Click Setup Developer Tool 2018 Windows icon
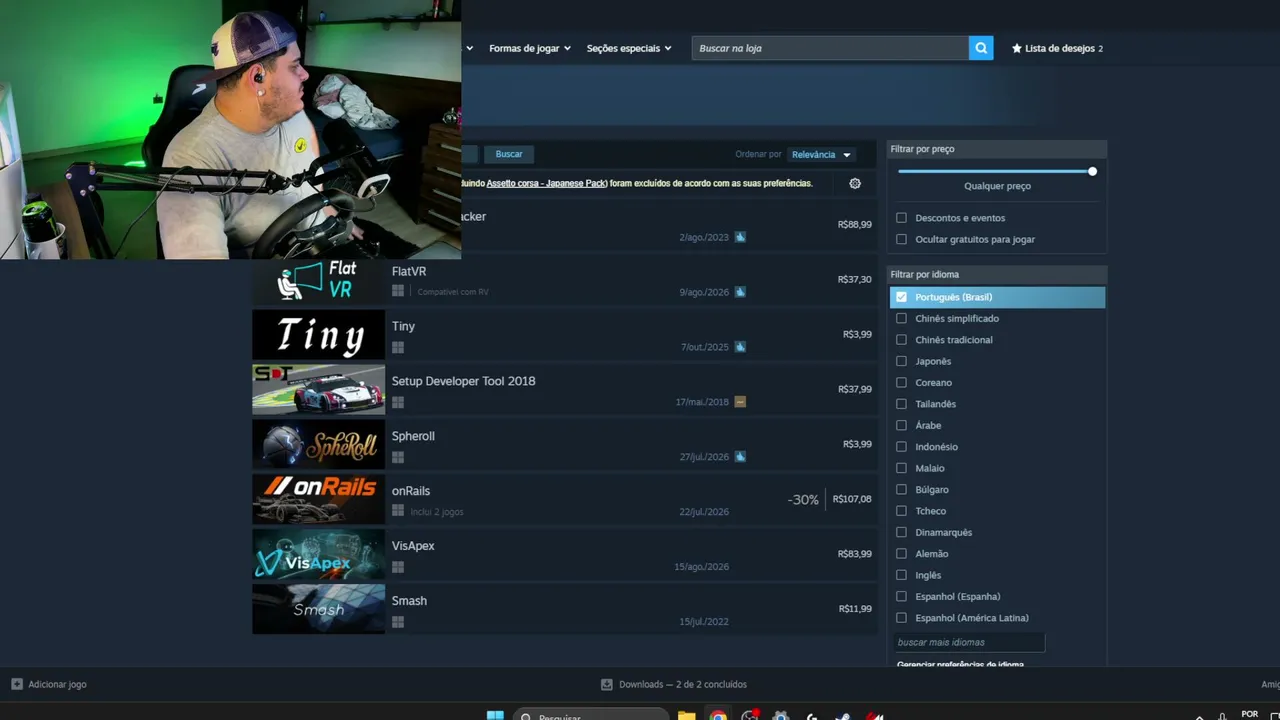Screen dimensions: 1280x720 coord(398,402)
